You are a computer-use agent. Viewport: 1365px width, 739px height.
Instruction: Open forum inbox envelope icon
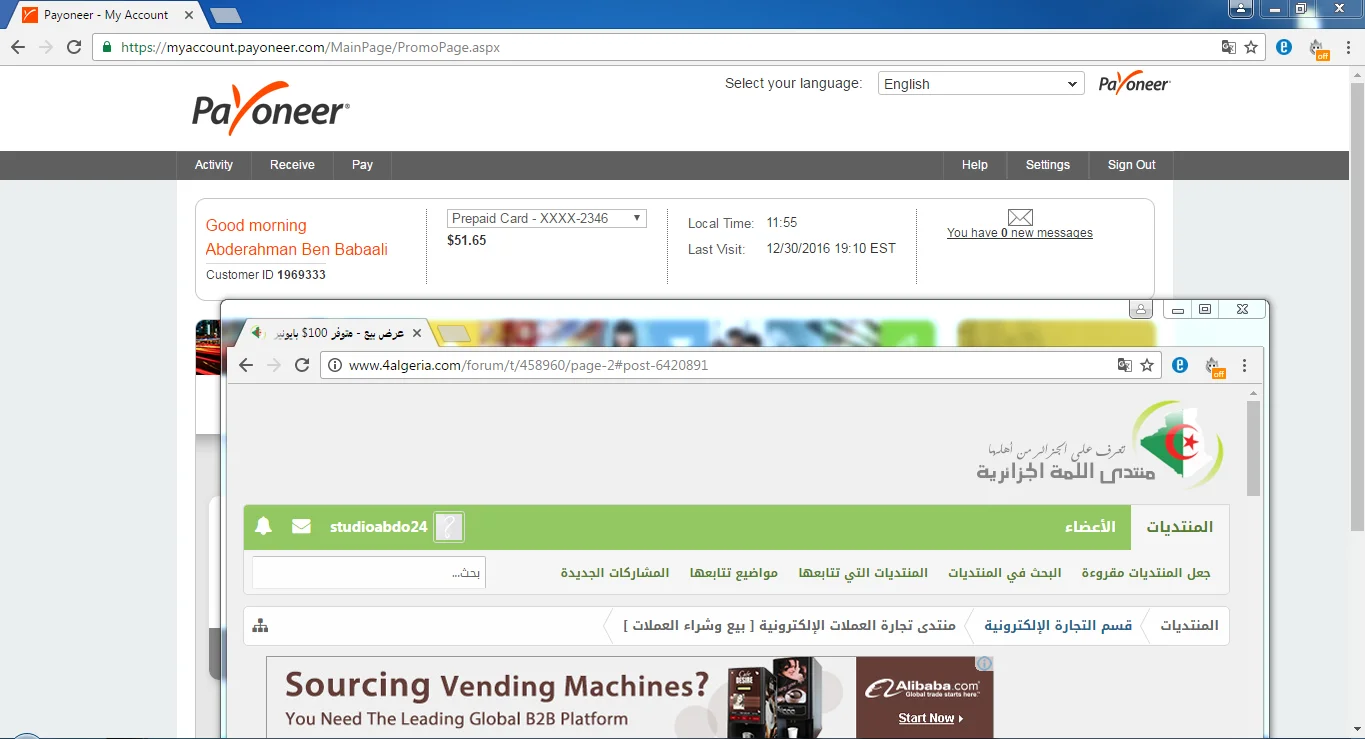click(x=301, y=526)
